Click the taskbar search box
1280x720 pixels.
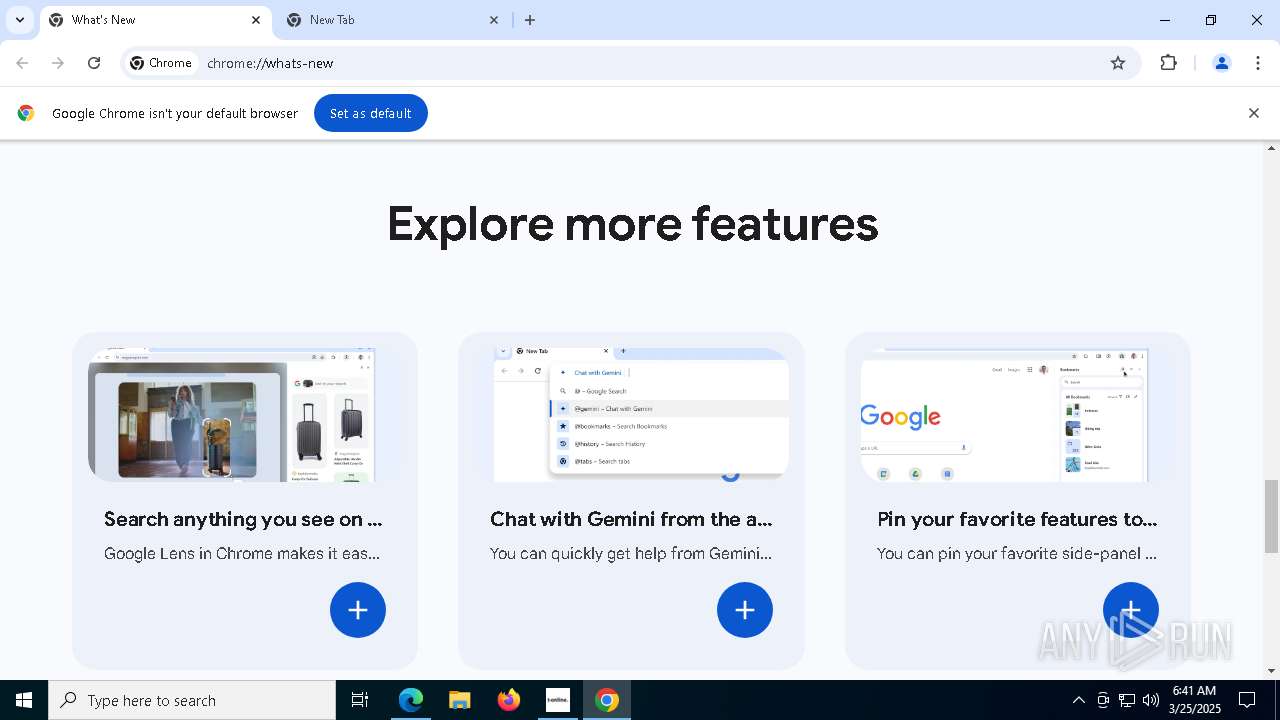(x=192, y=700)
